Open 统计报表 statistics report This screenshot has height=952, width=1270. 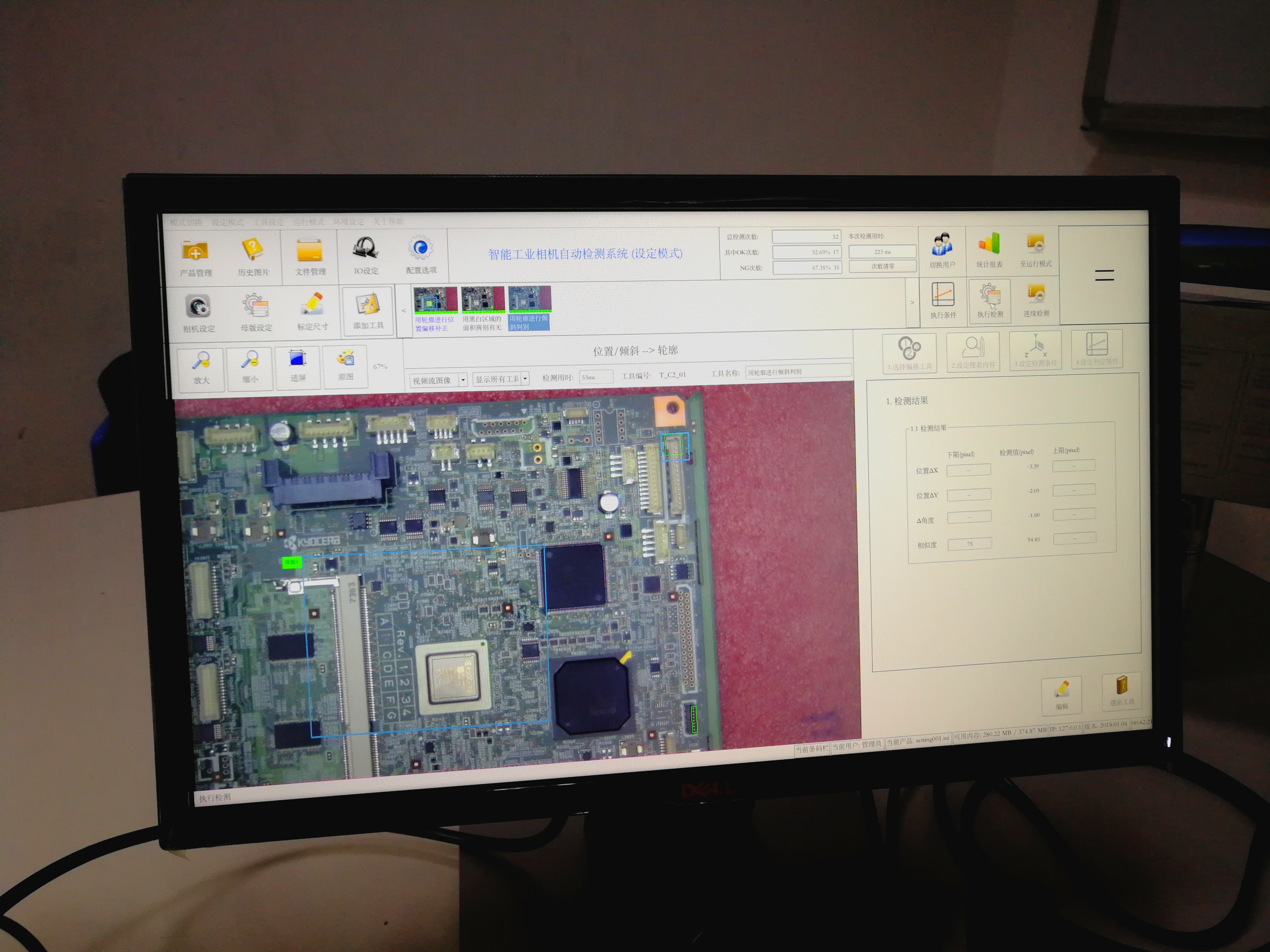[989, 251]
